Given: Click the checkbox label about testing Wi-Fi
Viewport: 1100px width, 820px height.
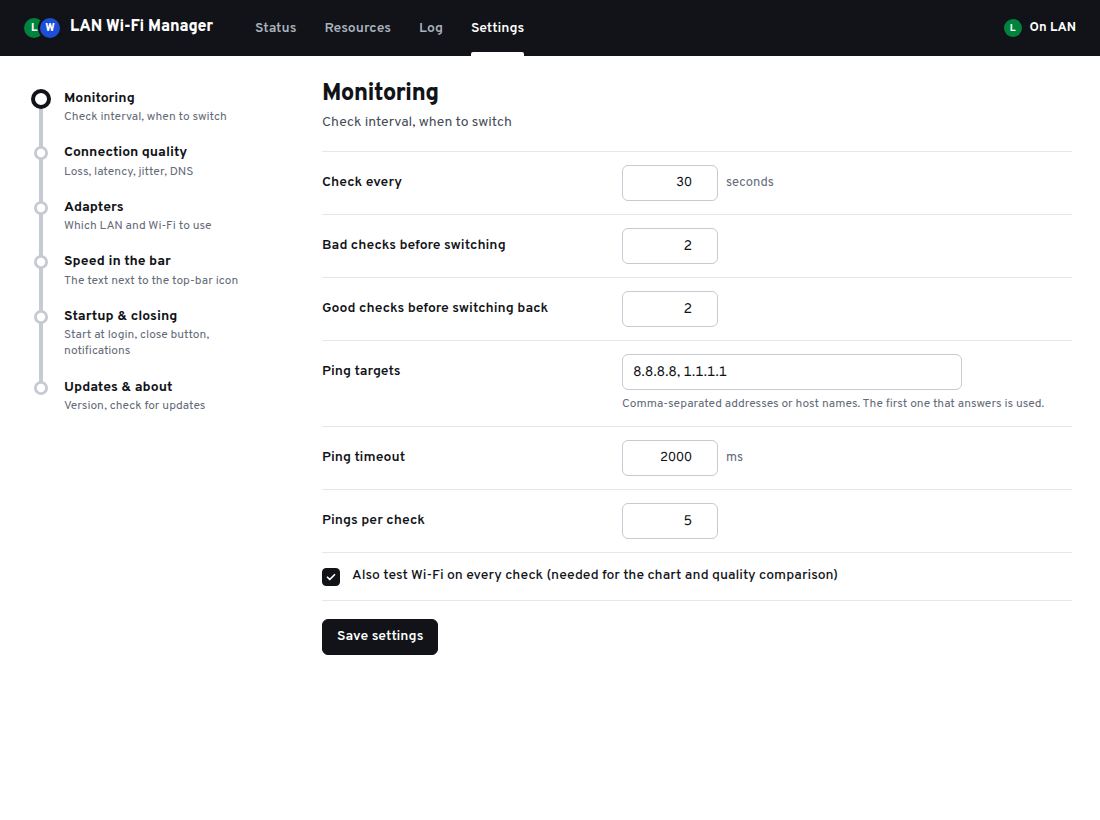Looking at the screenshot, I should click(x=595, y=574).
